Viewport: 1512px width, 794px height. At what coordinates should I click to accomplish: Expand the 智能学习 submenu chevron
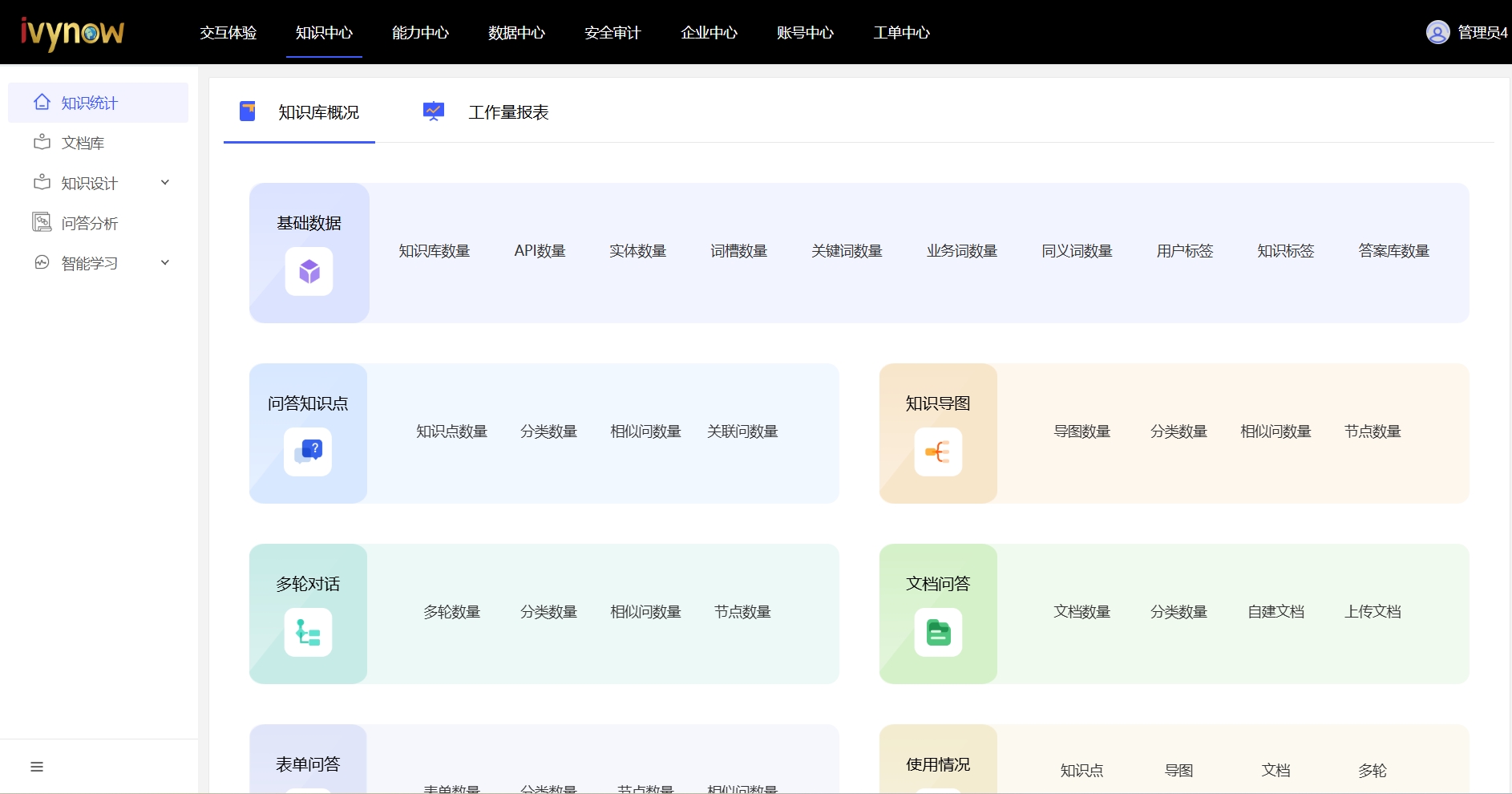point(165,262)
